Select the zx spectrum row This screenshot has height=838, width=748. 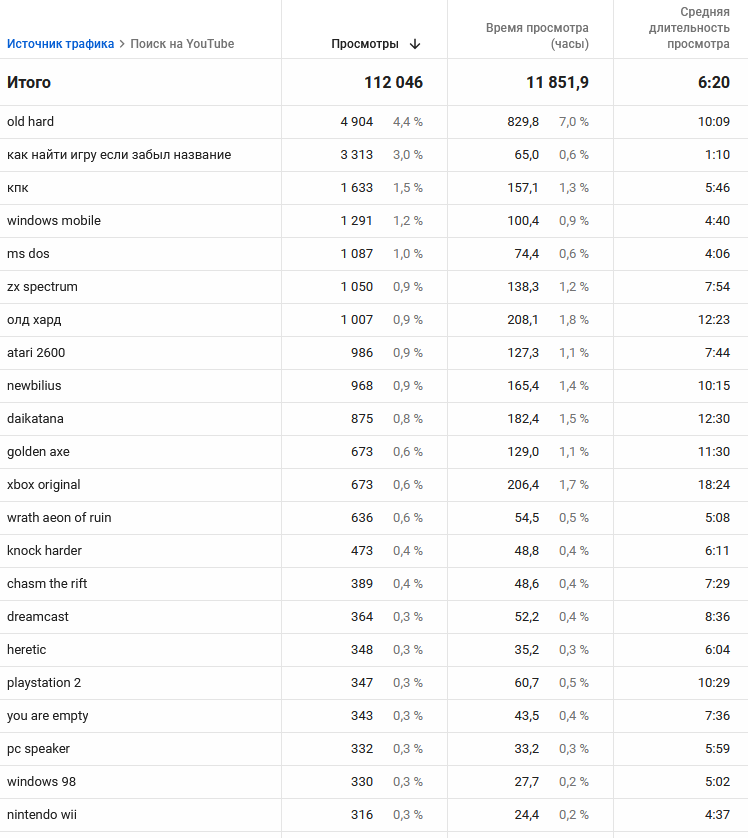[374, 287]
